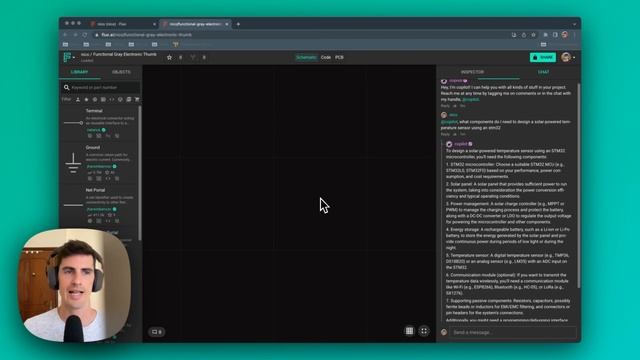
Task: Open the Ground part title
Action: click(93, 147)
